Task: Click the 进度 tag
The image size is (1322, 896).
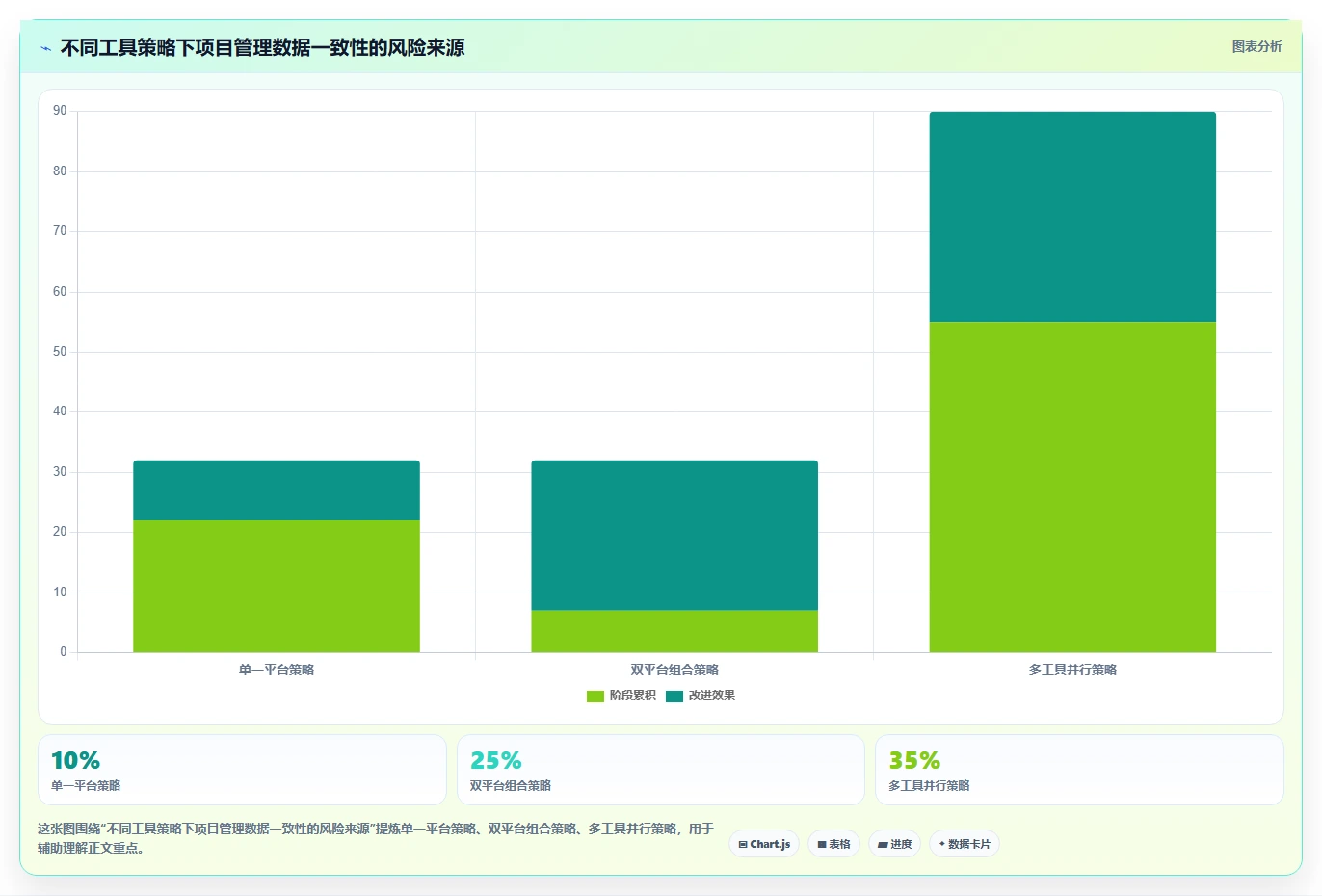Action: pyautogui.click(x=894, y=844)
